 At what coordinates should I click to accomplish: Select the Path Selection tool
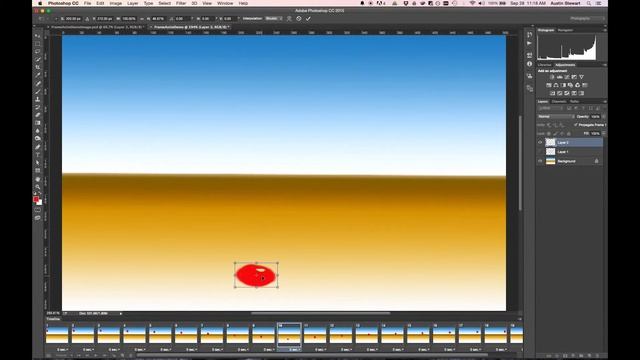point(38,162)
